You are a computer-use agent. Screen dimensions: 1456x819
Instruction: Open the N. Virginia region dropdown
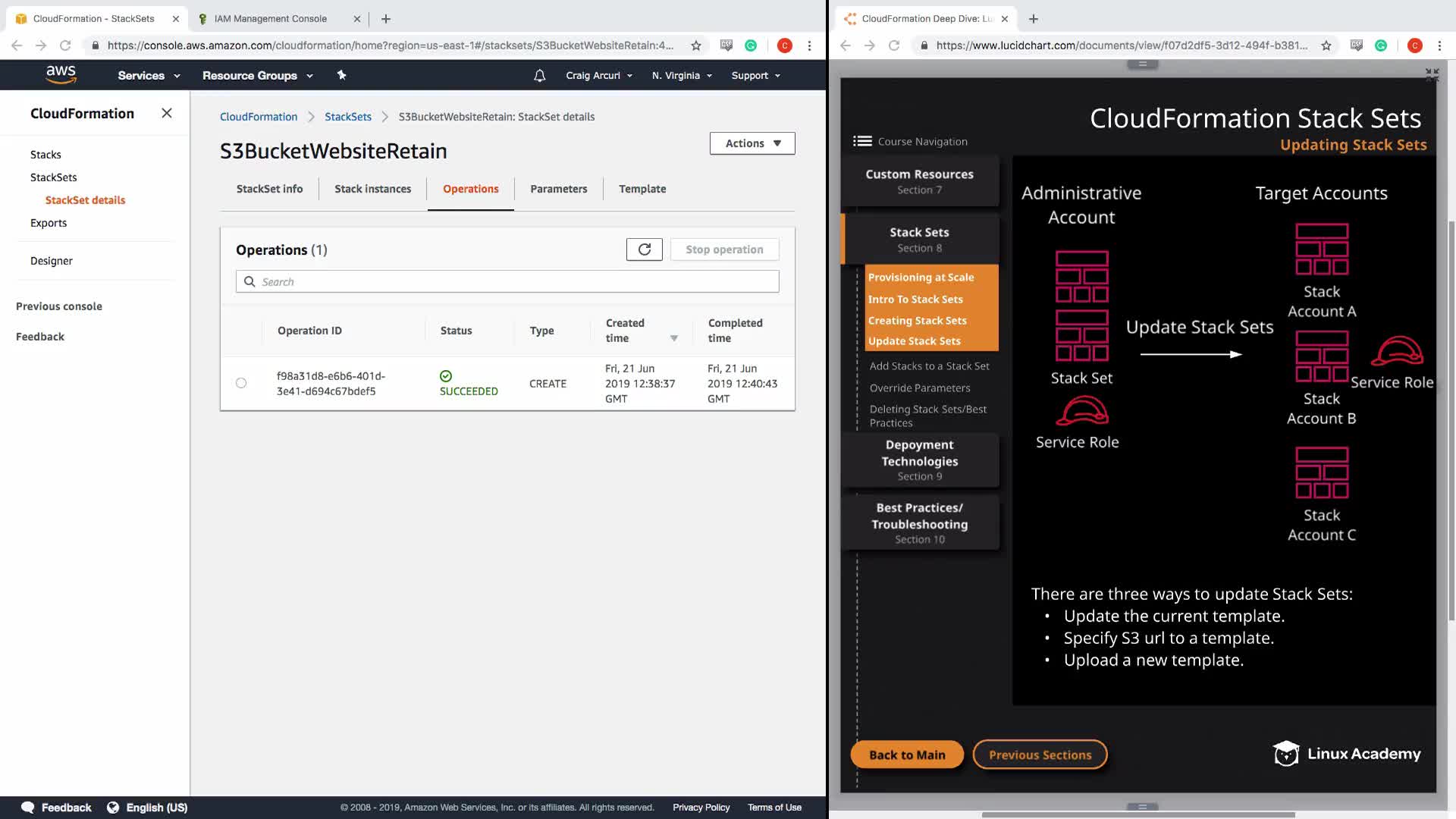682,75
